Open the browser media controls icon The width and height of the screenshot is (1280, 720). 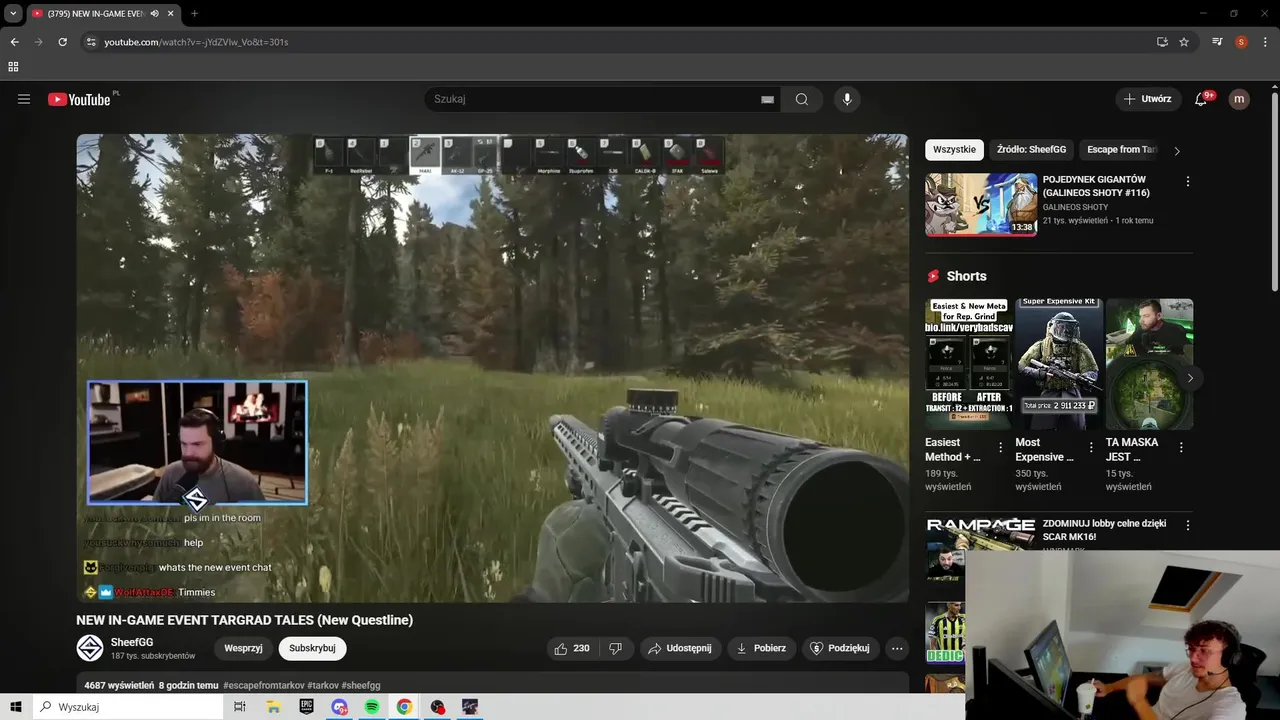[1217, 42]
